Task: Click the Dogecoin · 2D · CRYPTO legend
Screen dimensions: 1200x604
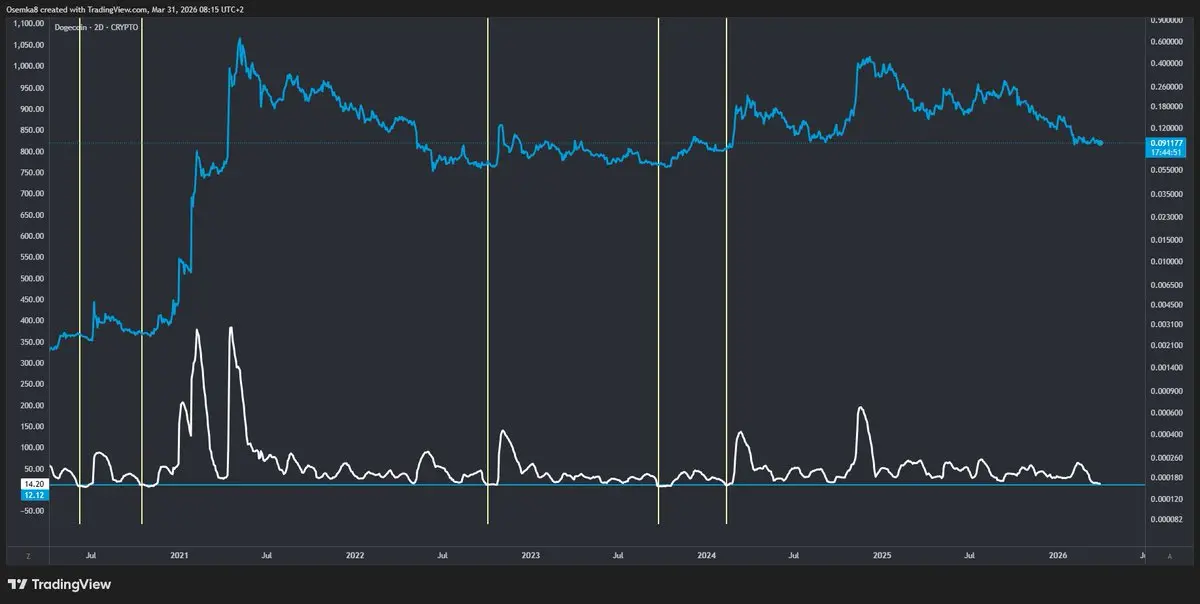Action: point(96,27)
